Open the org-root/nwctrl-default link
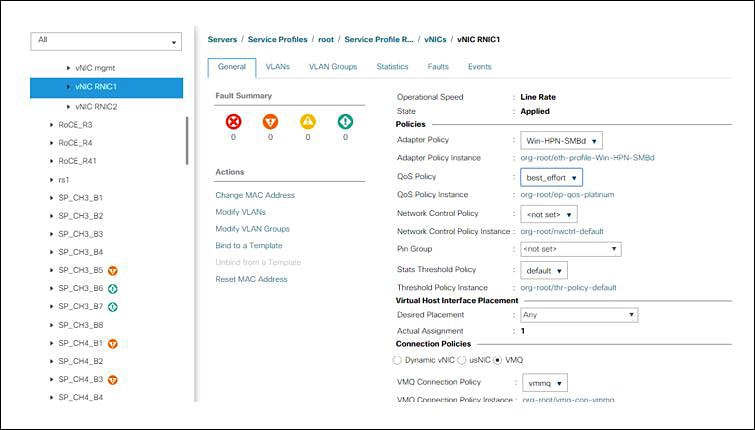Screen dimensions: 755x430 pos(562,232)
